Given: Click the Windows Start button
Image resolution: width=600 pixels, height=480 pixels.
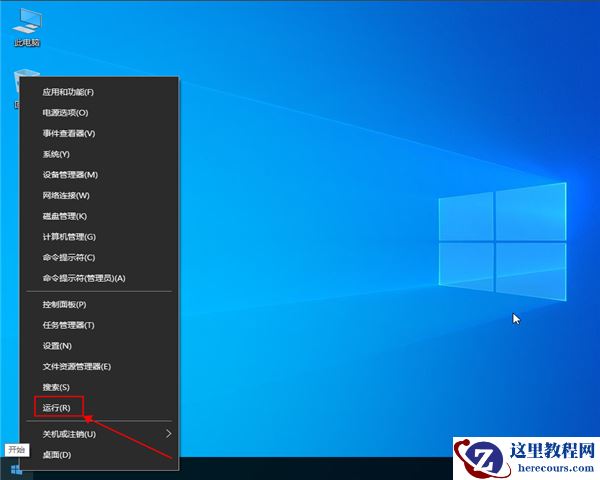Looking at the screenshot, I should pyautogui.click(x=16, y=470).
